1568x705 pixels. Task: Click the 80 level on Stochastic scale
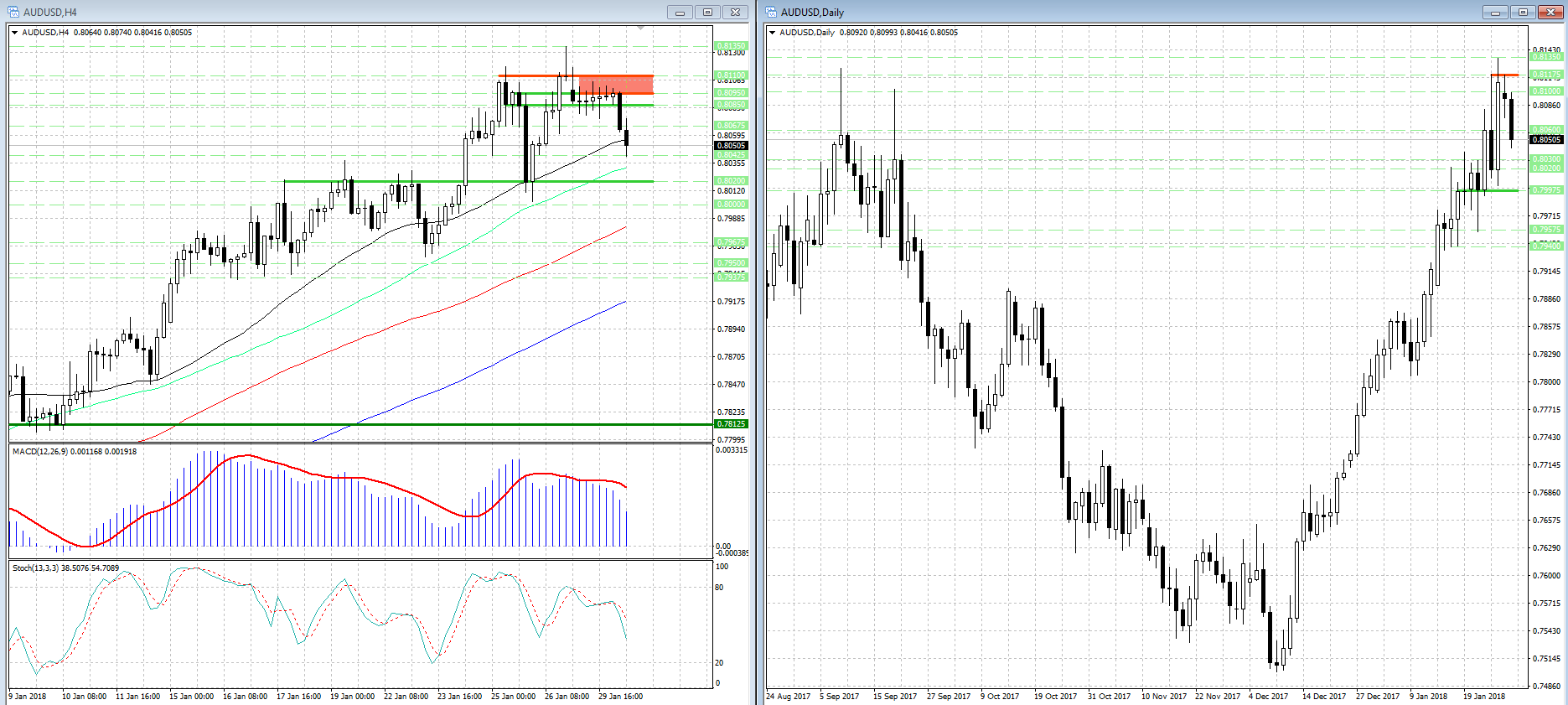click(x=719, y=588)
